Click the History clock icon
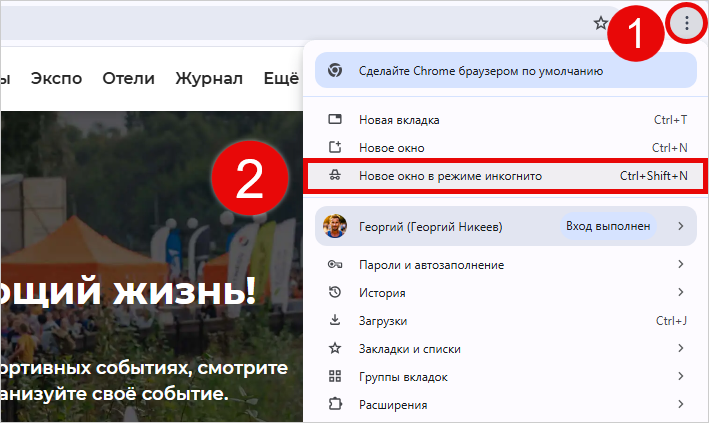 335,292
